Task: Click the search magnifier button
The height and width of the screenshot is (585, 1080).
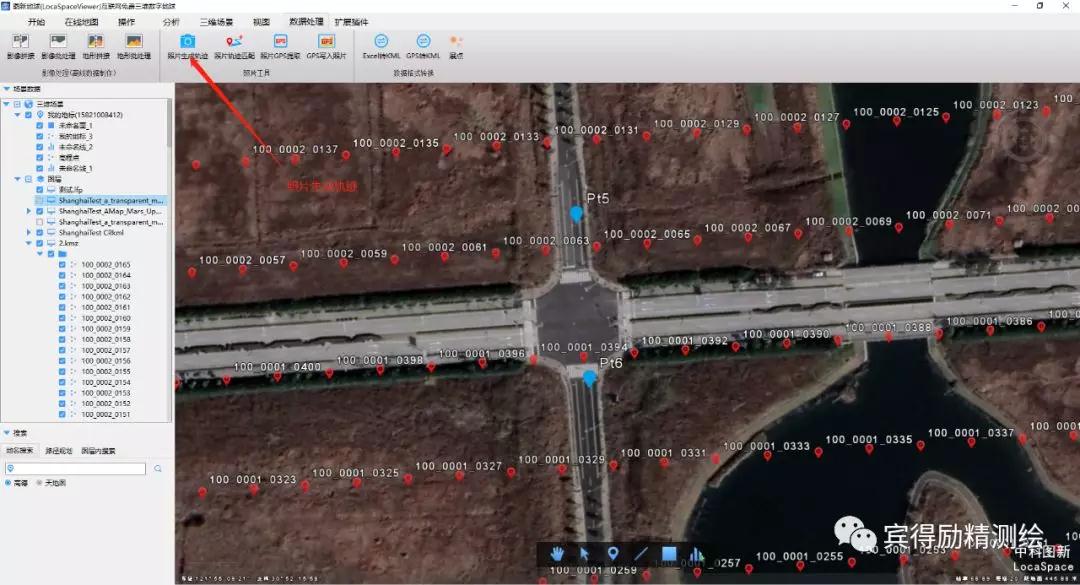Action: coord(158,468)
